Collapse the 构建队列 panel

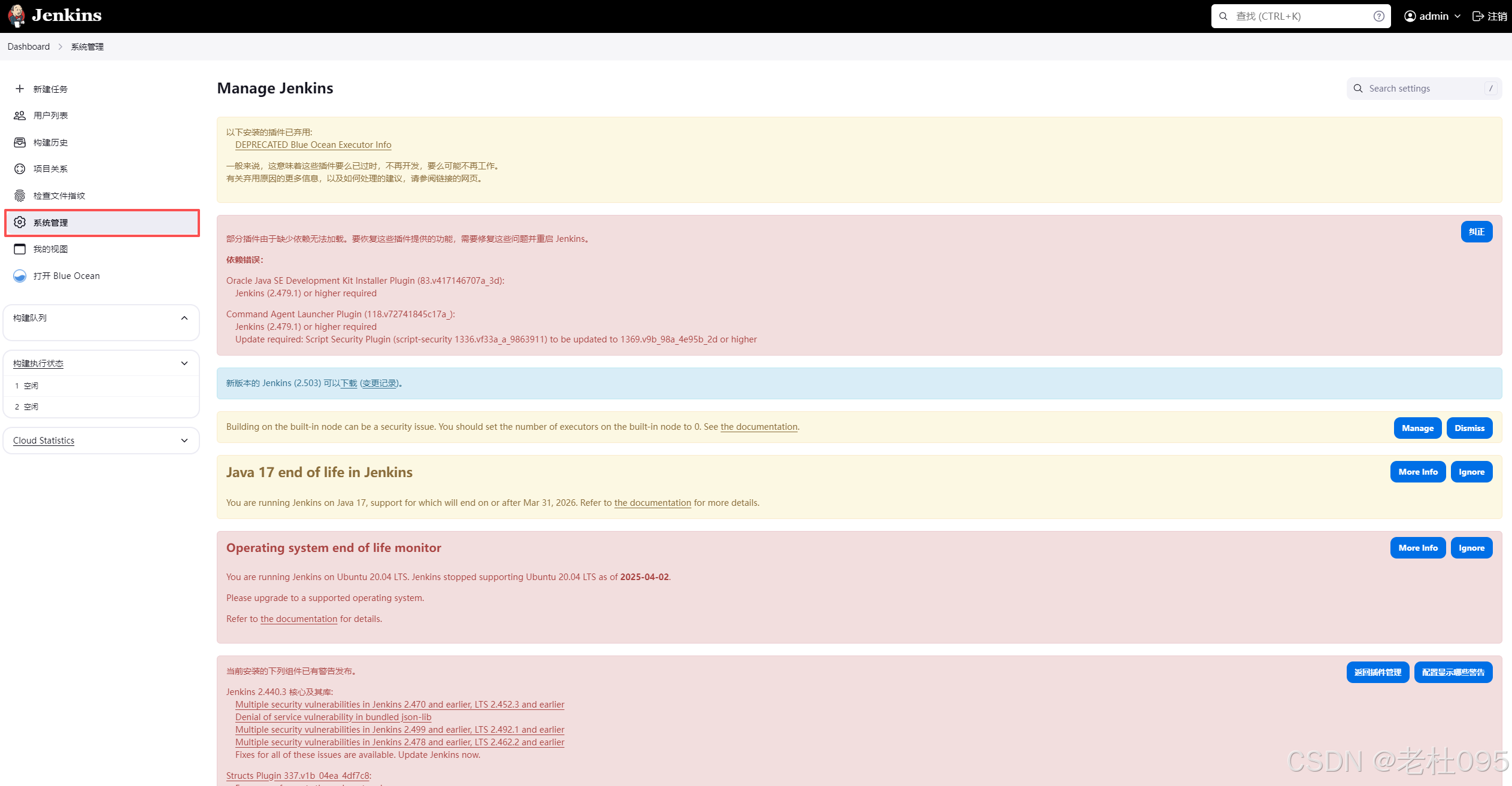pos(184,318)
